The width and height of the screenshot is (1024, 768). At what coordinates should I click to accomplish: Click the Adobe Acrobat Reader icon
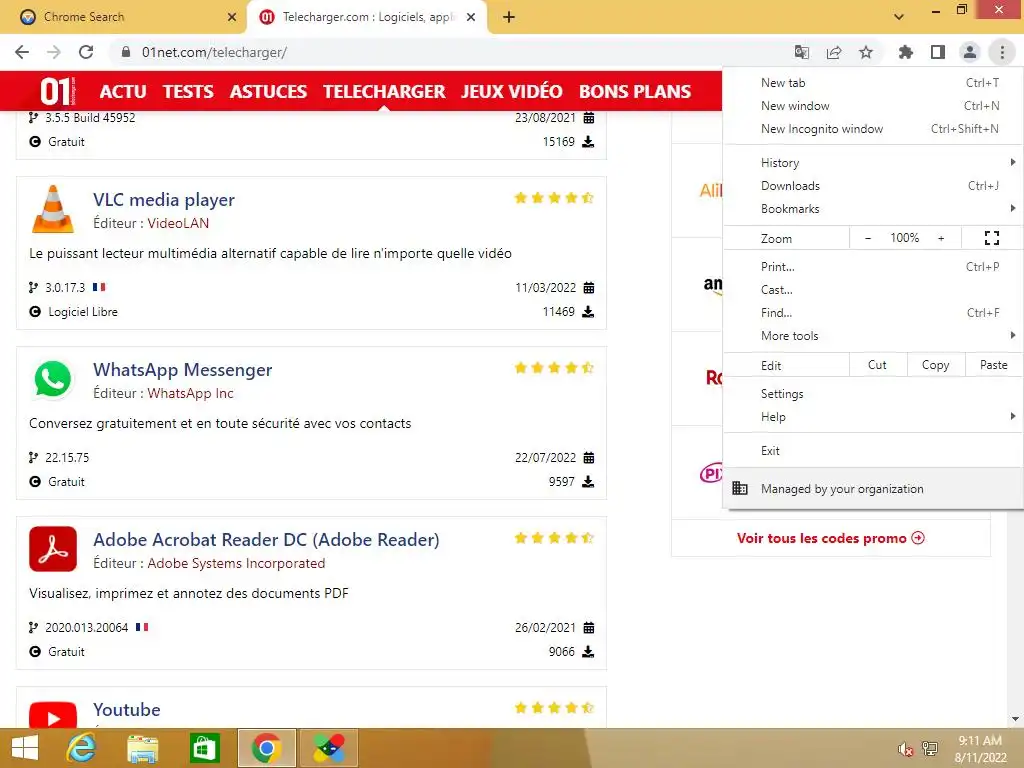[x=53, y=549]
